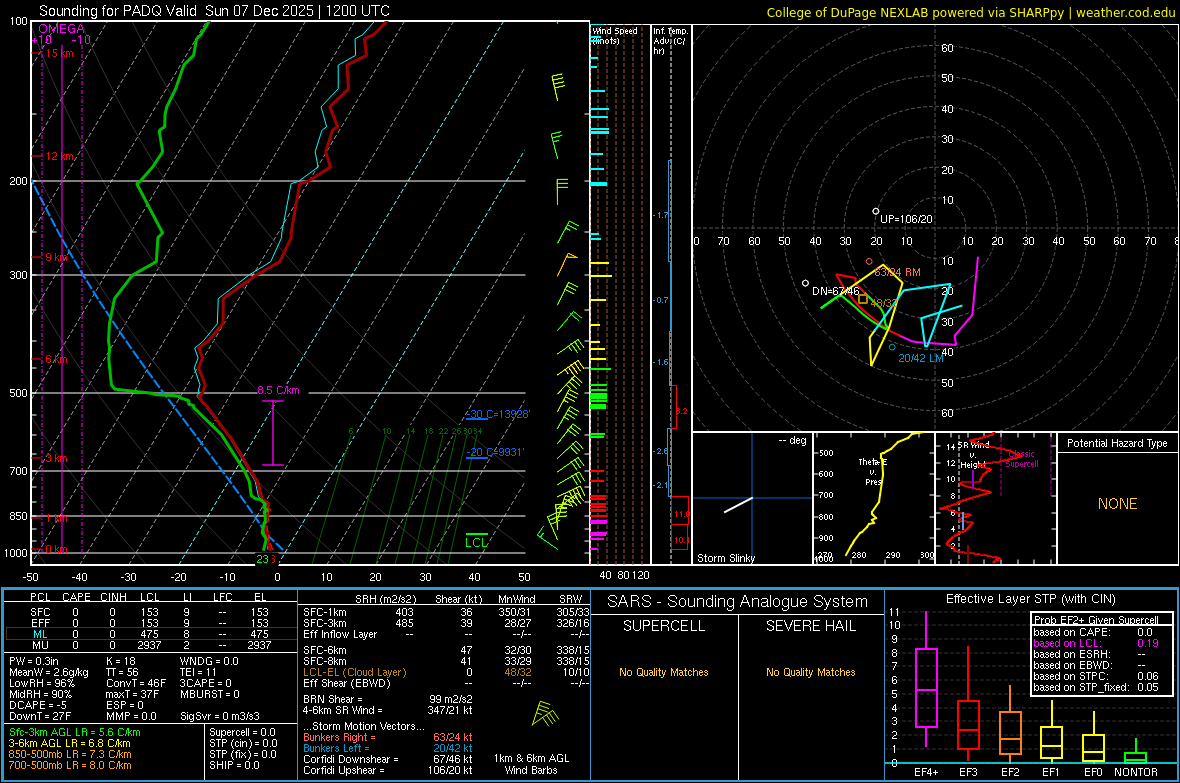1180x783 pixels.
Task: Click the sounding title for PADQ
Action: pyautogui.click(x=214, y=11)
